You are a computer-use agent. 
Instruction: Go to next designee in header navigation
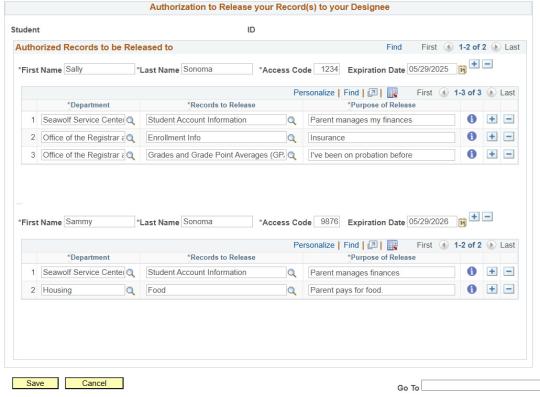click(496, 47)
